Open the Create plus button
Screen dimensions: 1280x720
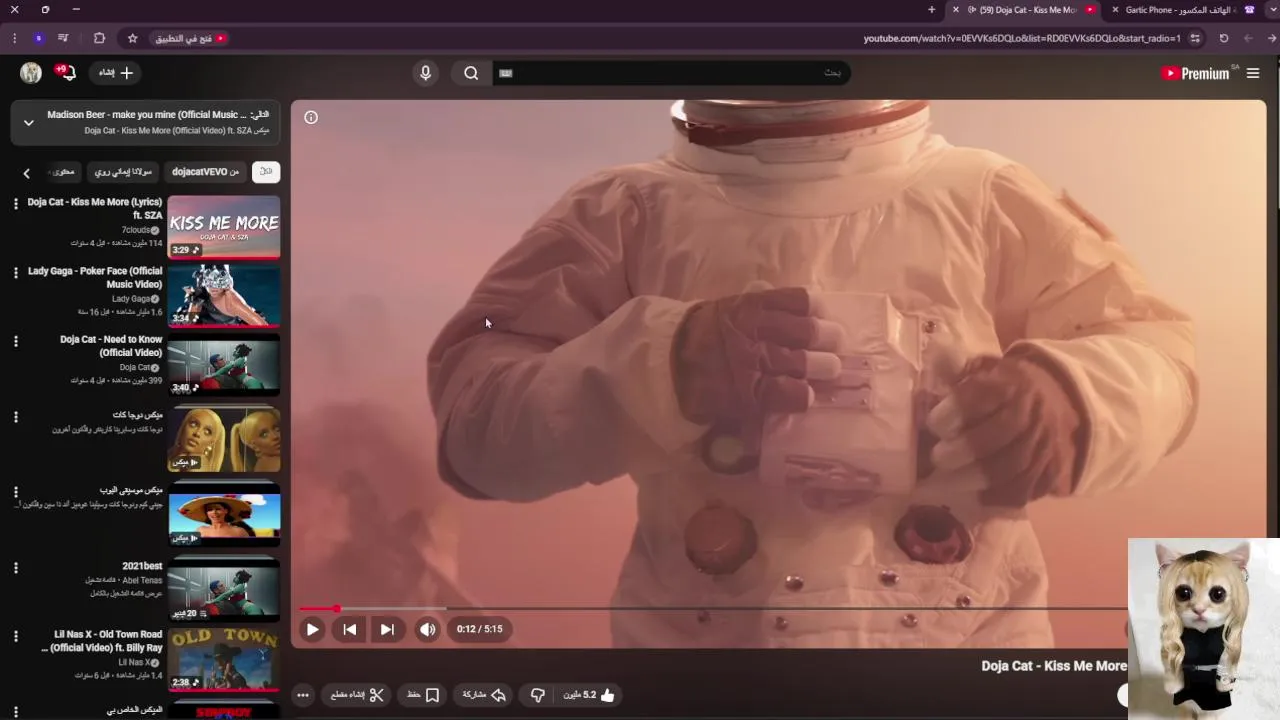coord(116,73)
